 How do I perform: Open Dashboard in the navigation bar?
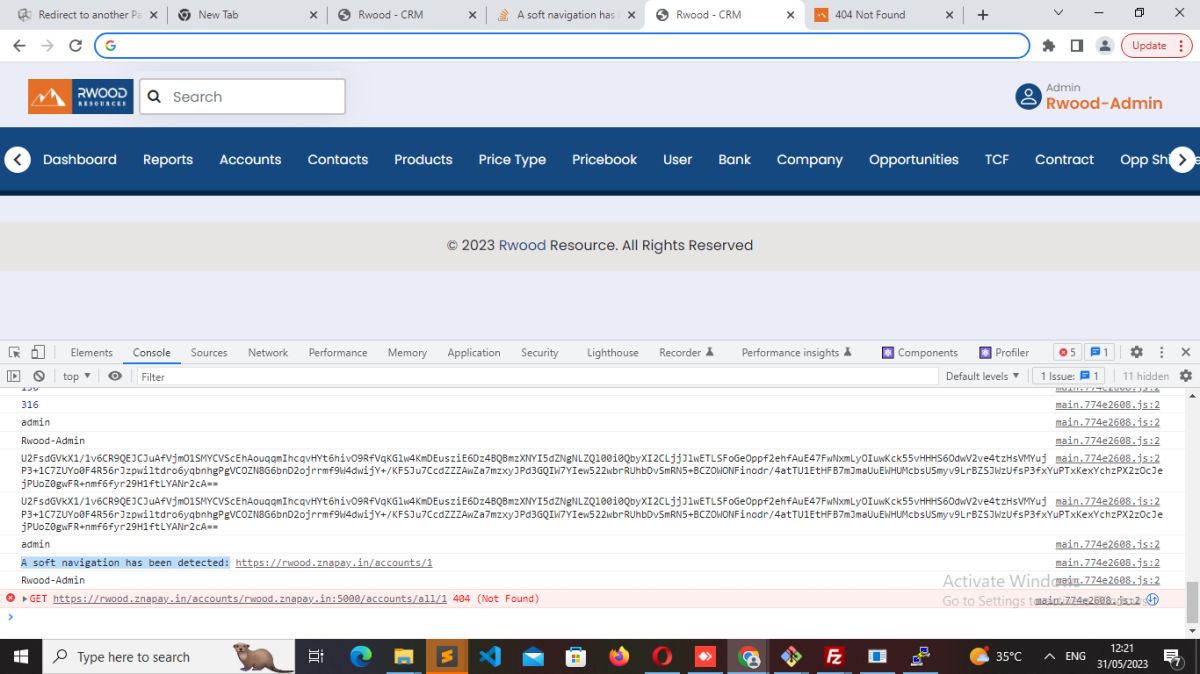(x=80, y=159)
